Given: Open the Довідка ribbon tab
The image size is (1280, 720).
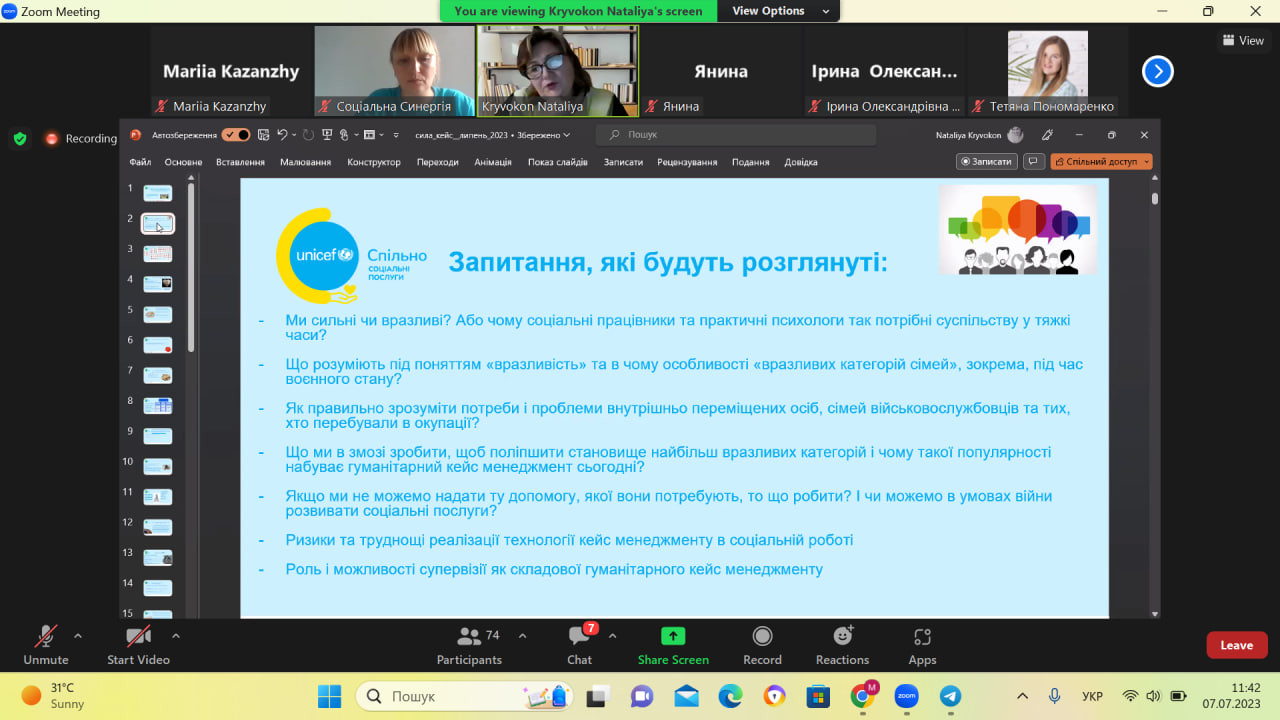Looking at the screenshot, I should click(801, 162).
